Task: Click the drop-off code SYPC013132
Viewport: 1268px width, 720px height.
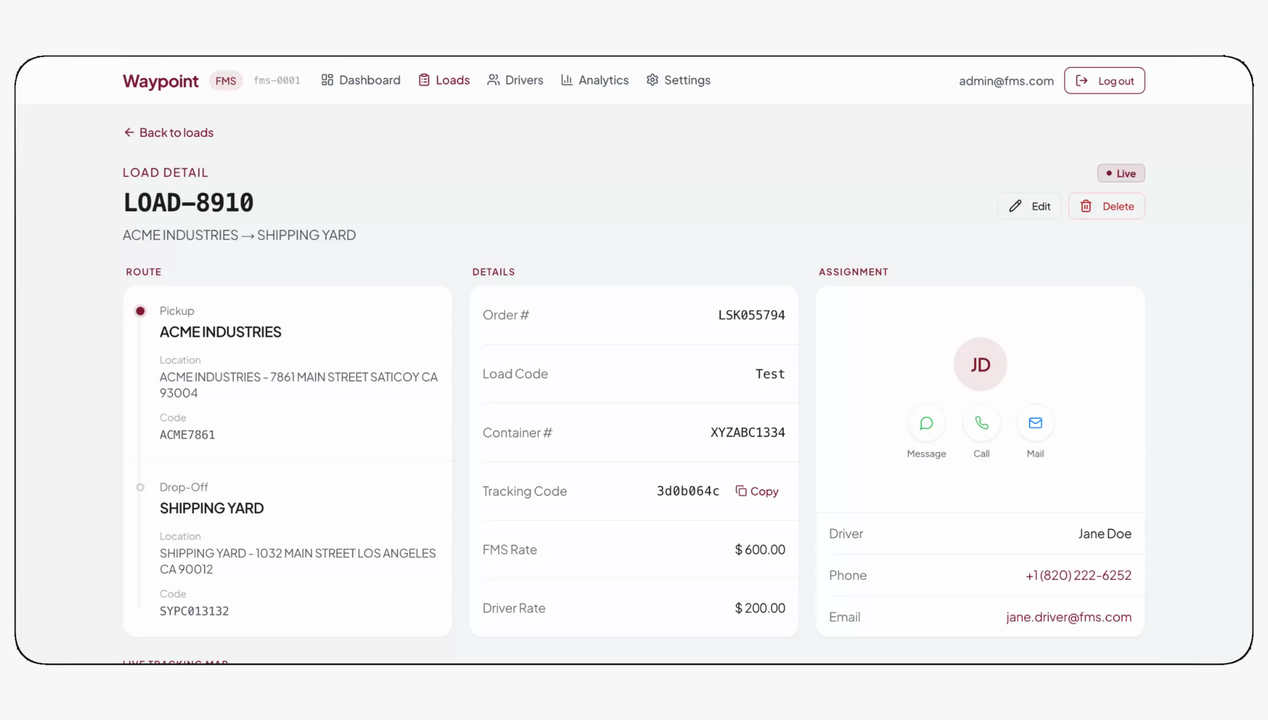Action: click(x=194, y=611)
